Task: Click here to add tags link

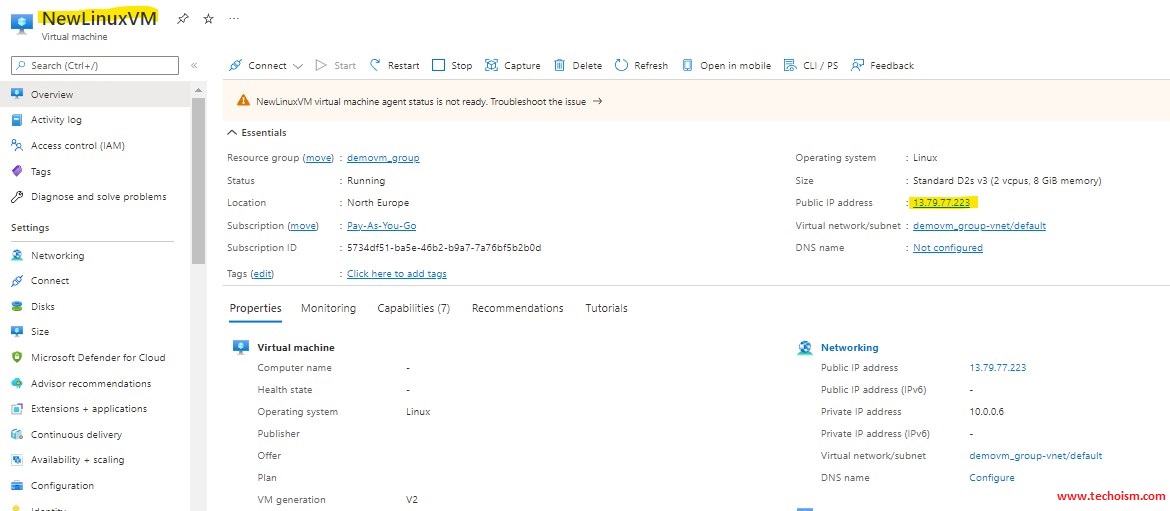Action: [397, 274]
